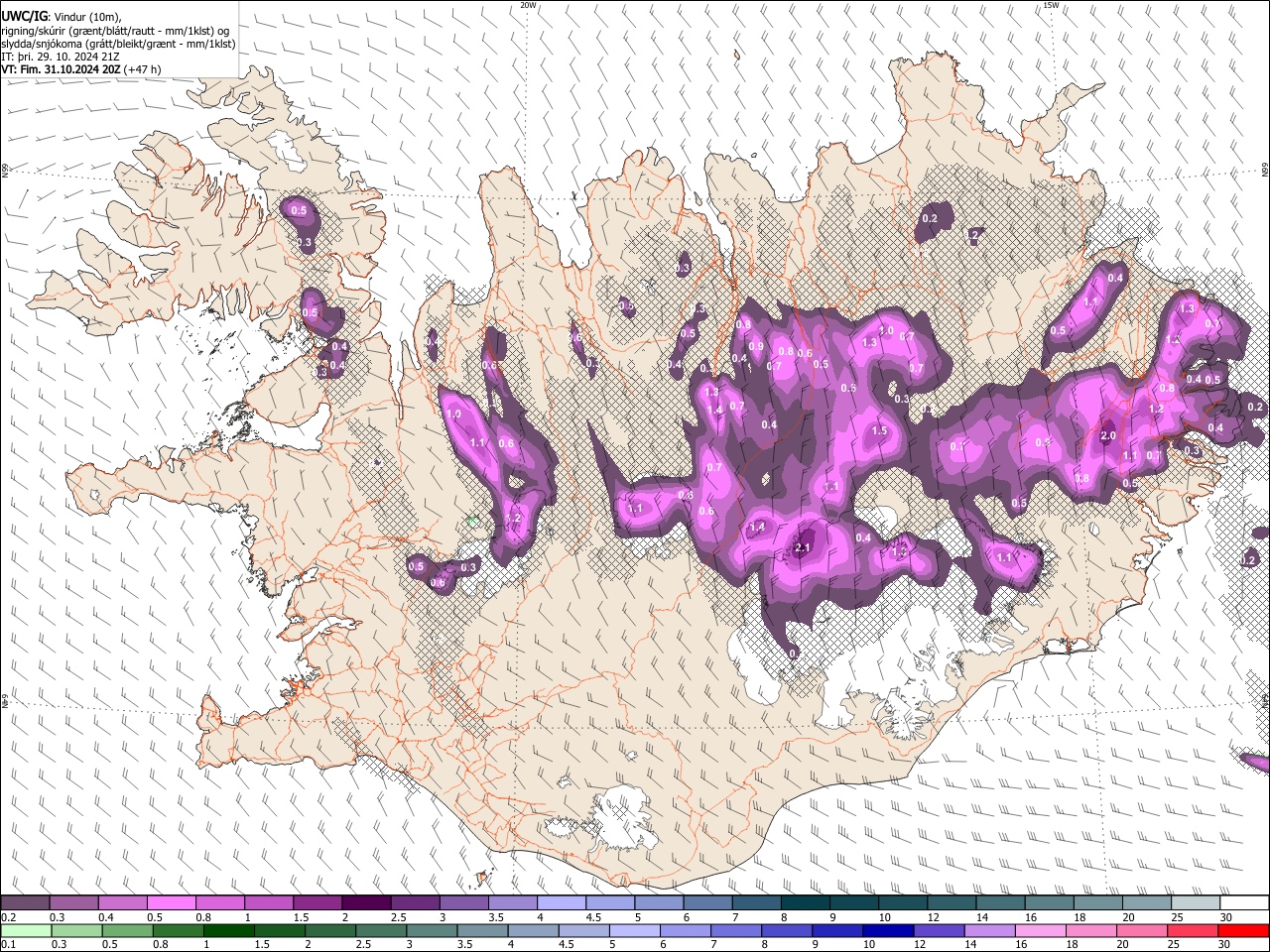Select the 1.5 precipitation value on the map
Screen dimensions: 1270x952
(879, 430)
